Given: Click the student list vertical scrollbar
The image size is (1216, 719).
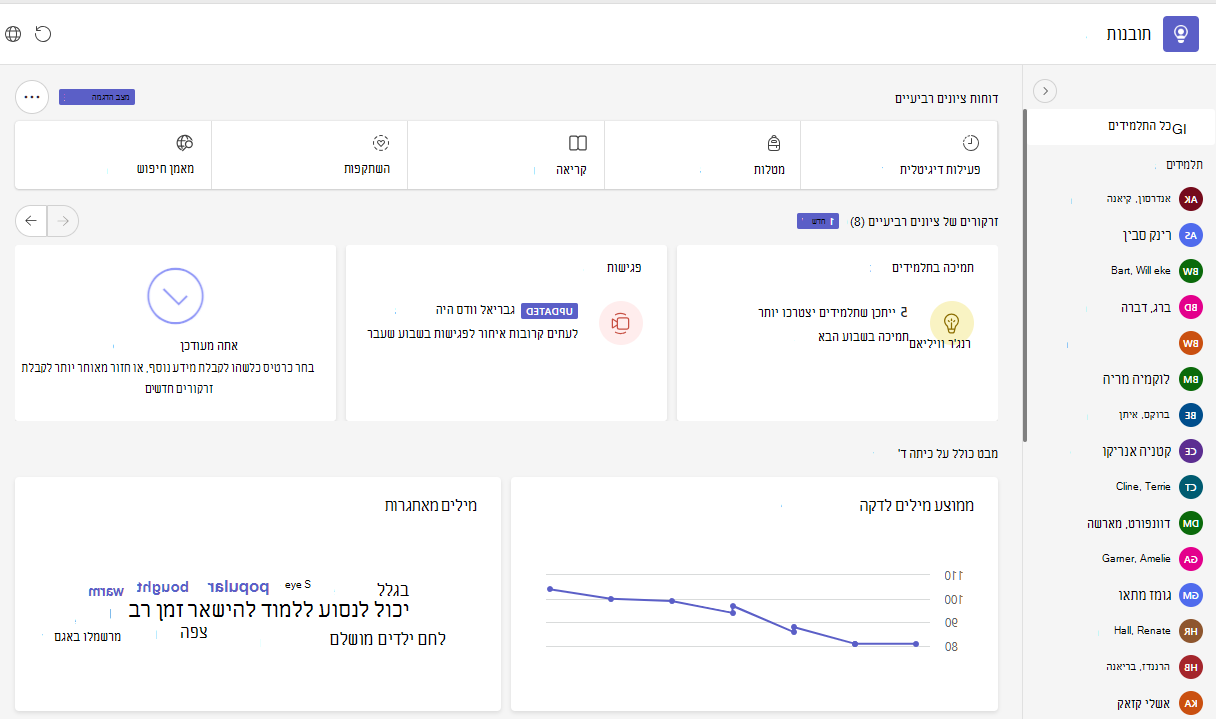Looking at the screenshot, I should point(1024,275).
